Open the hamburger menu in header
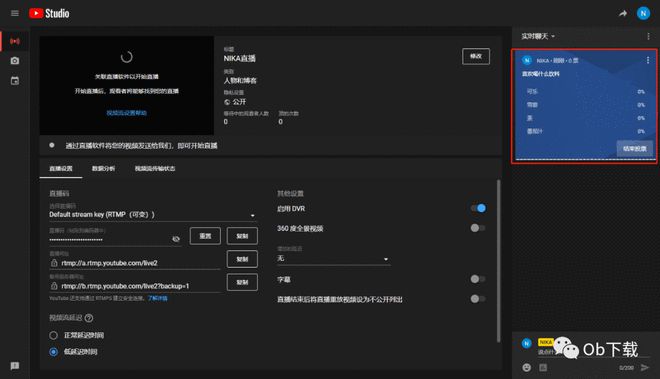This screenshot has height=379, width=660. coord(15,13)
